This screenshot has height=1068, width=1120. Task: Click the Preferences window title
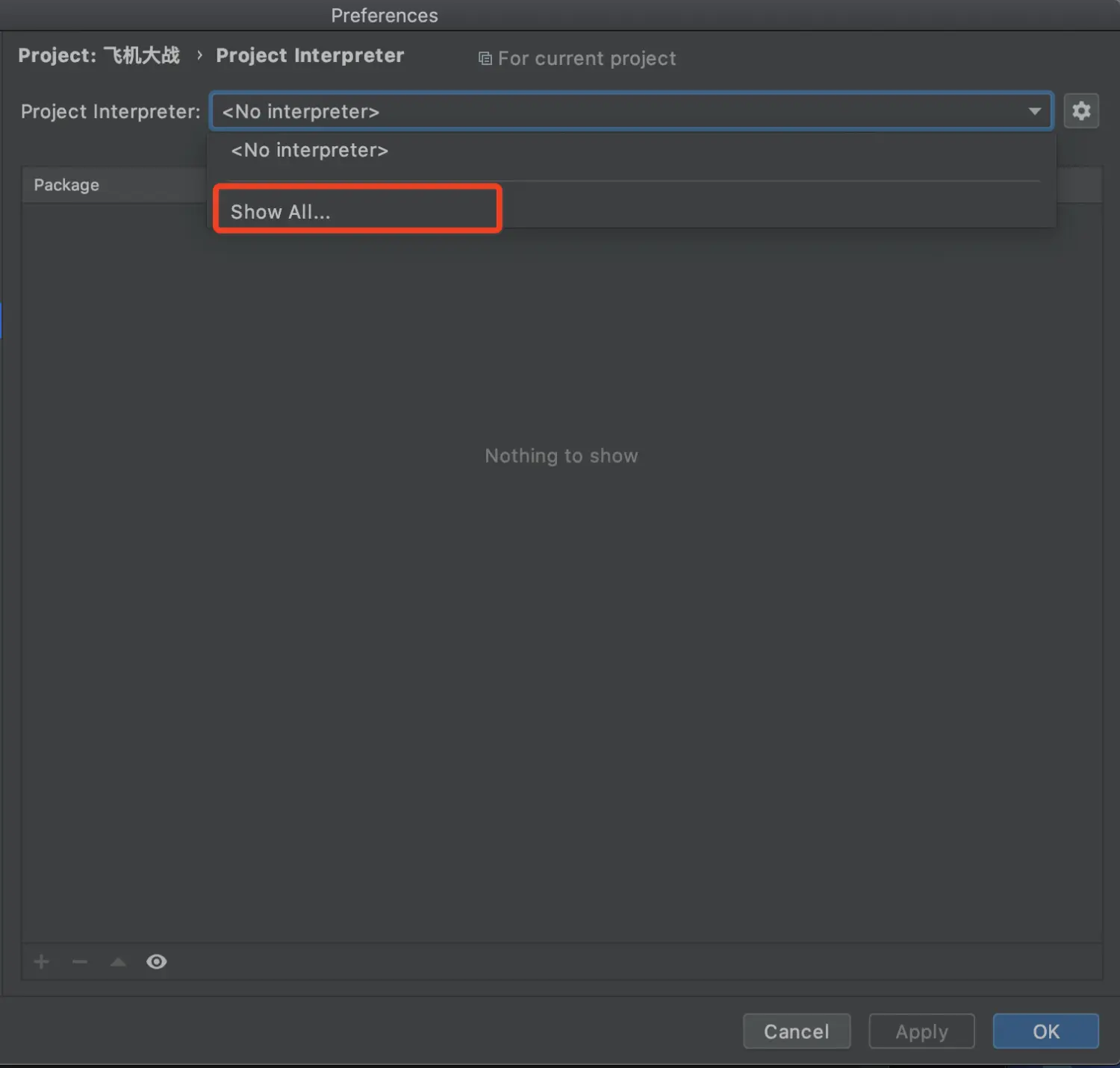tap(385, 15)
